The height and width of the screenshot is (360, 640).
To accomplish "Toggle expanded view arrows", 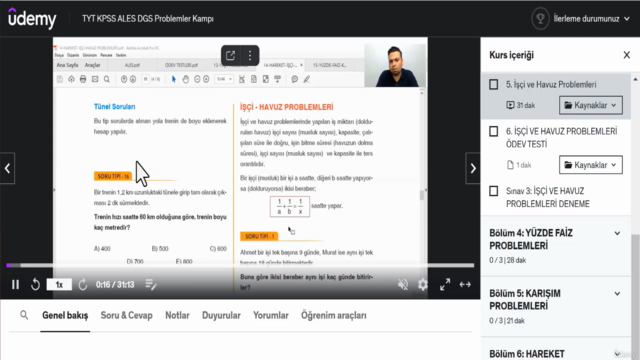I will point(465,284).
